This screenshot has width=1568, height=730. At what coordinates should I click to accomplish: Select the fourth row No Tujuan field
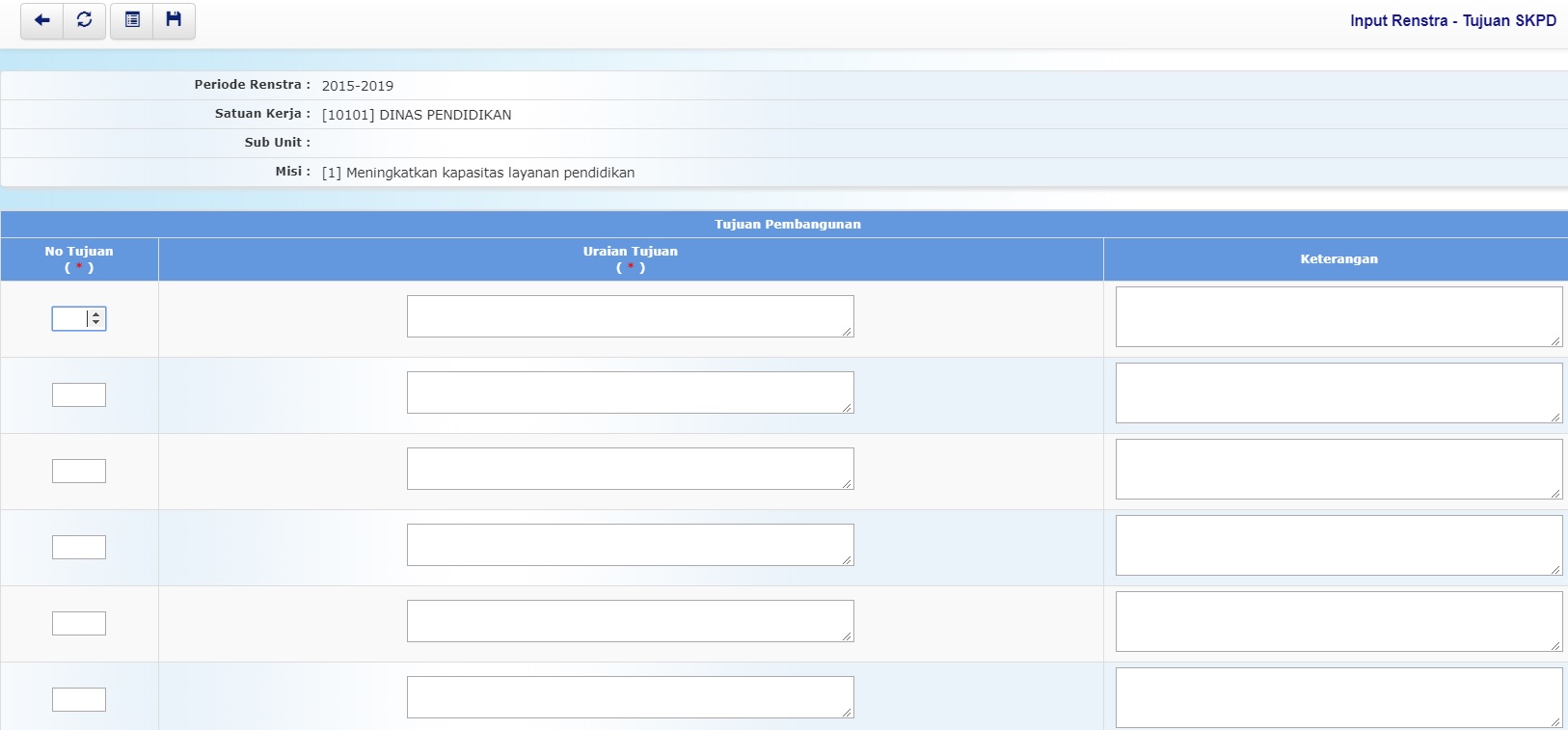(x=79, y=547)
